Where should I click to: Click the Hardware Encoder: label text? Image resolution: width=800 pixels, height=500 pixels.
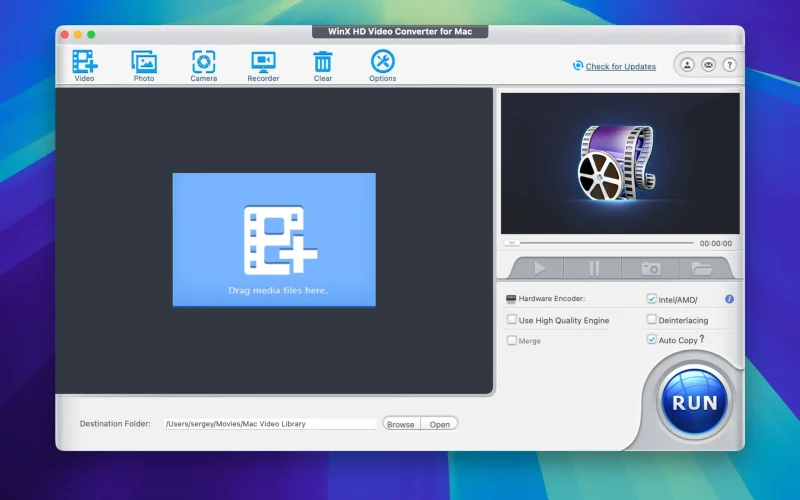(552, 298)
